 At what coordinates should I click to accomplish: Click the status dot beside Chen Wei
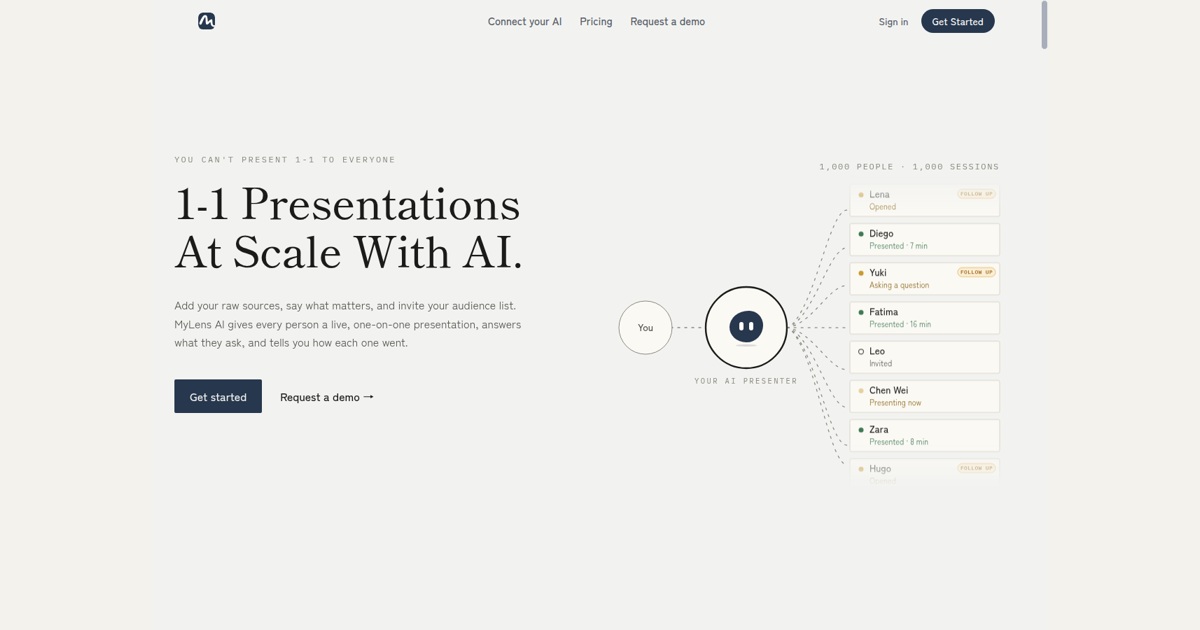click(x=861, y=390)
